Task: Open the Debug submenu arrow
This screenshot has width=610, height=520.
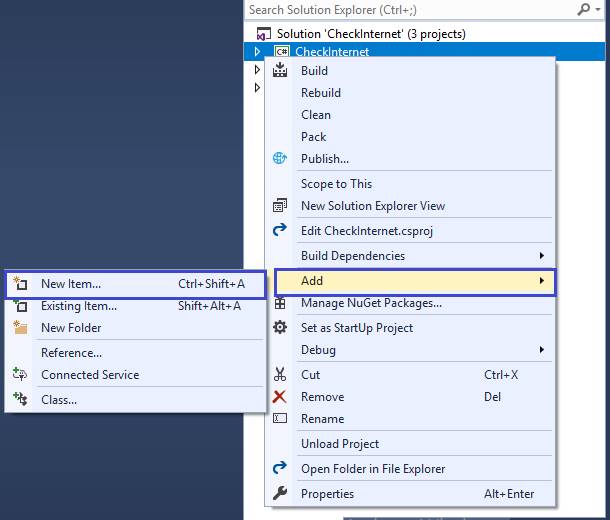Action: click(x=541, y=349)
